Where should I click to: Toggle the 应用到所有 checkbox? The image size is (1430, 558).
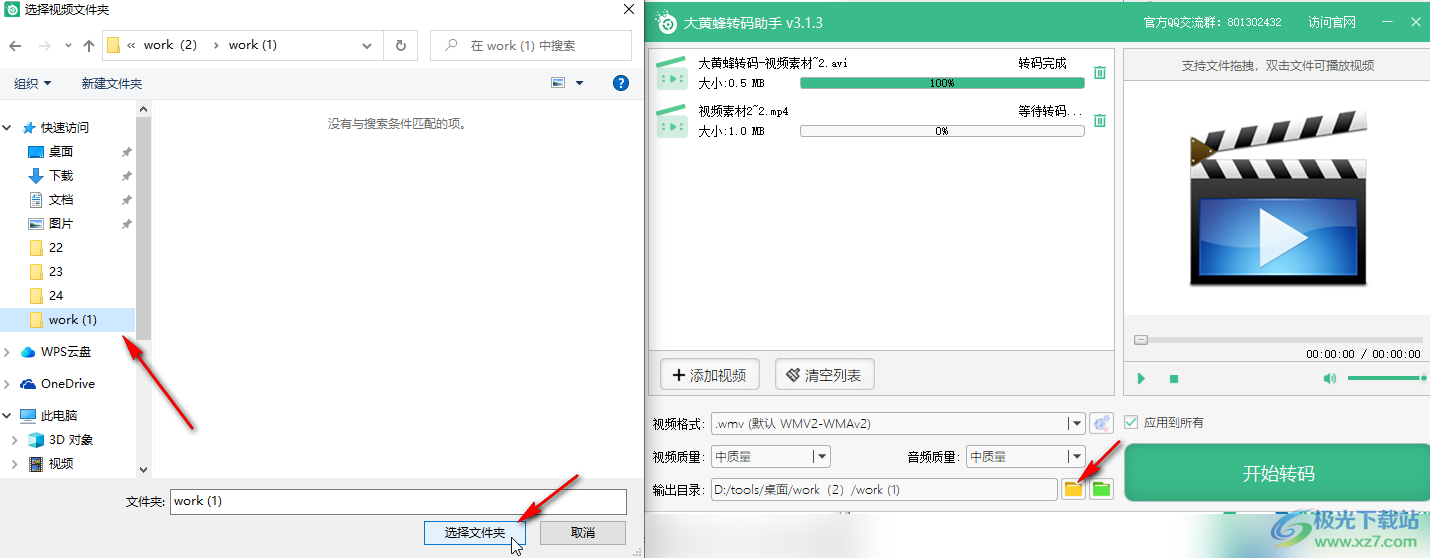coord(1132,422)
